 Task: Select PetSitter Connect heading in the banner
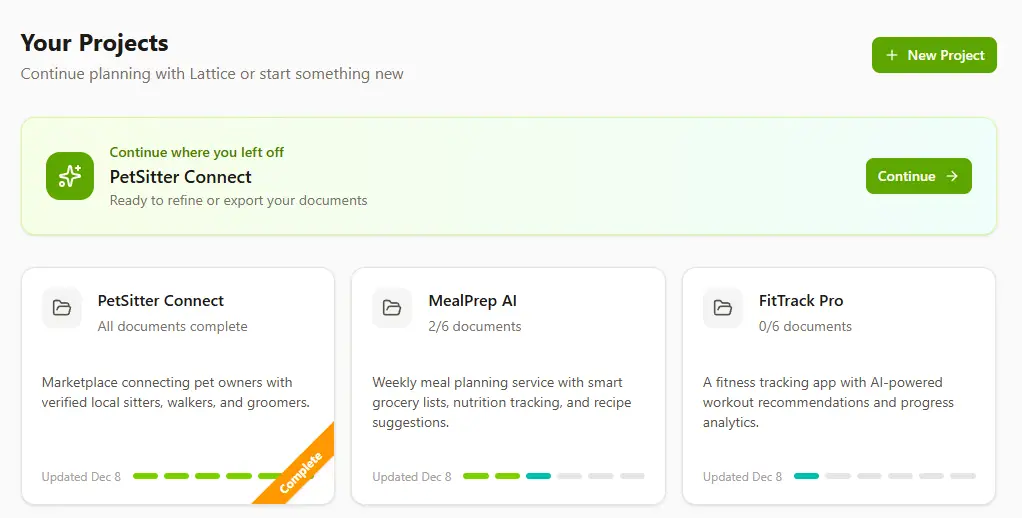point(180,177)
